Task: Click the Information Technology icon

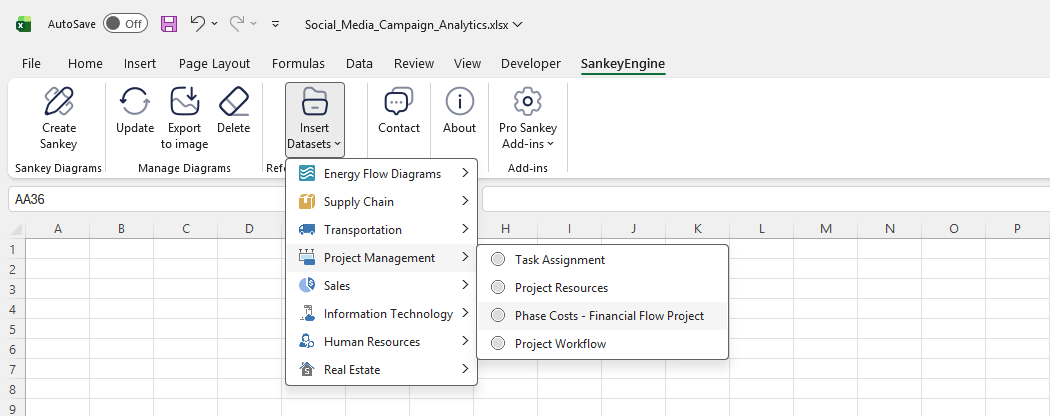Action: (307, 314)
